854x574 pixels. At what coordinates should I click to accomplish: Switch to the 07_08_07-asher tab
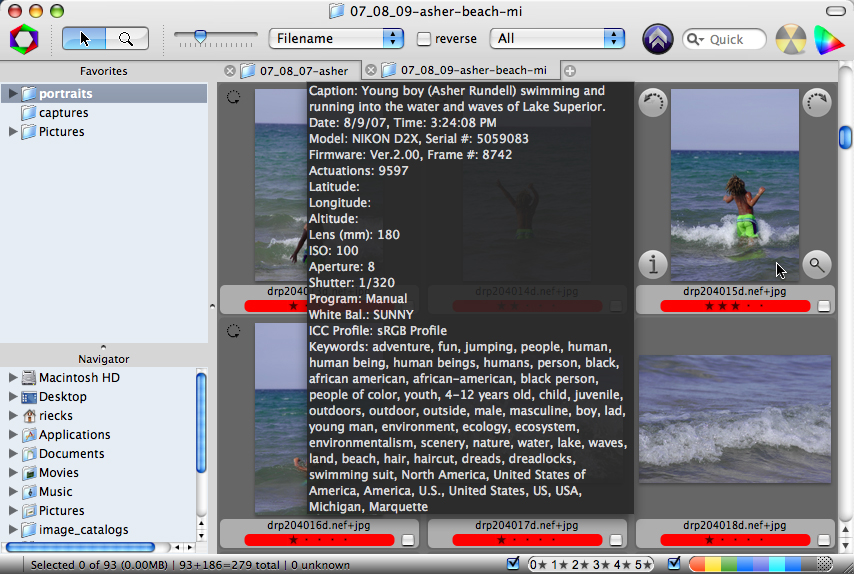[303, 71]
